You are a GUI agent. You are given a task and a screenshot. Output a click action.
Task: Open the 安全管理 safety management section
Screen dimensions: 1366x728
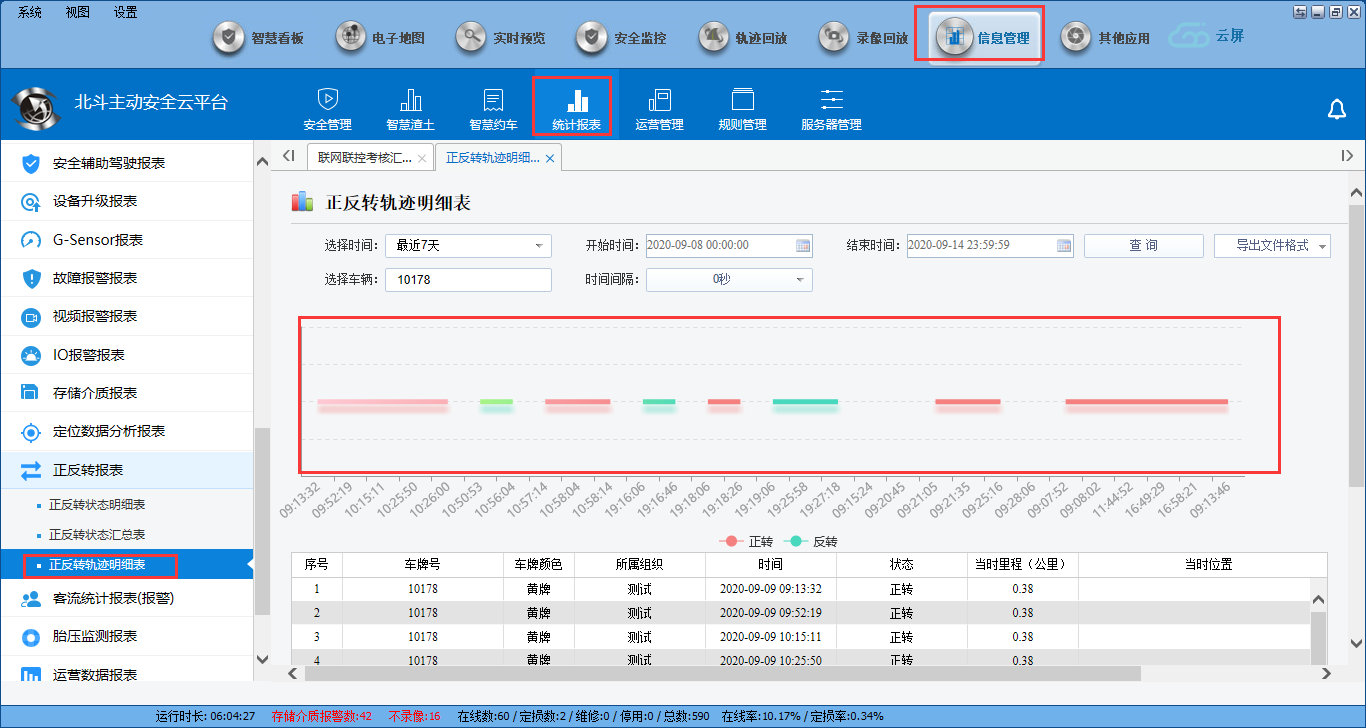327,109
